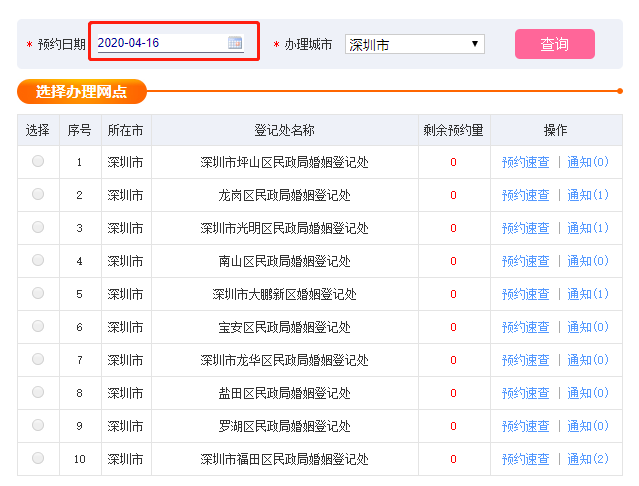Open 通知(1) link for 龙岗区 row
This screenshot has height=486, width=639.
tap(588, 195)
